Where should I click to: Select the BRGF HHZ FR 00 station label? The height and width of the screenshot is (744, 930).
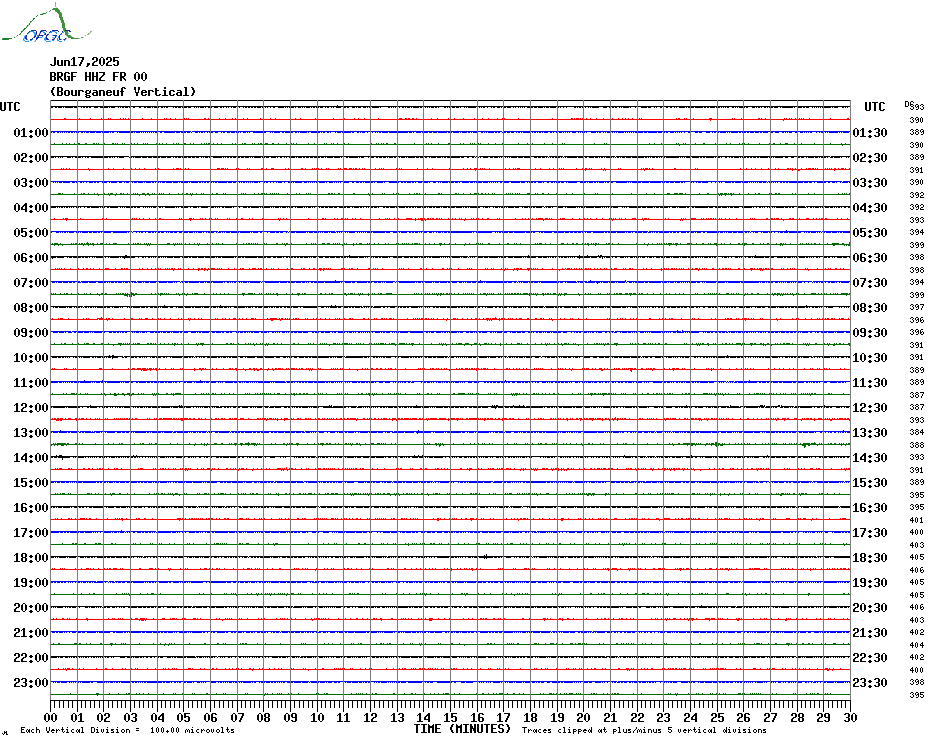(98, 77)
